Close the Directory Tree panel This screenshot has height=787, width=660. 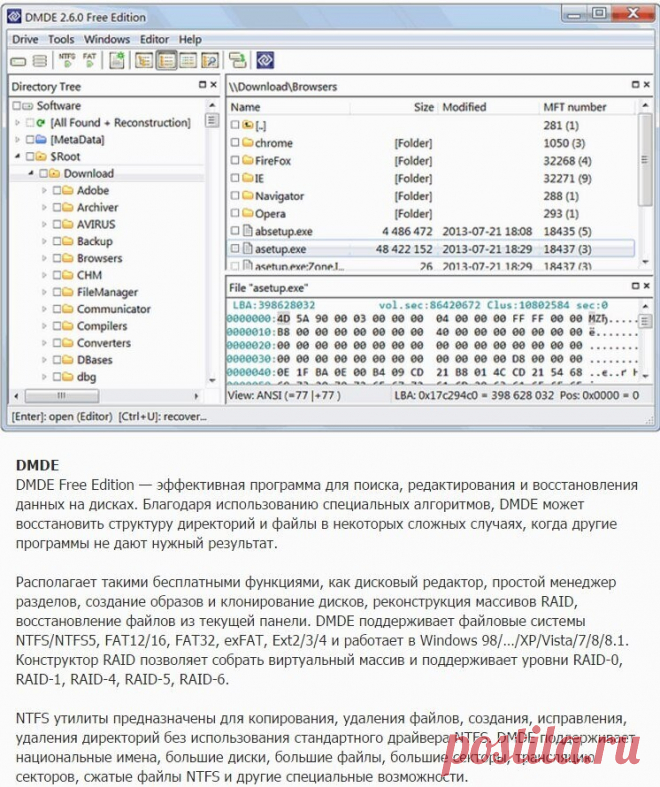click(214, 85)
